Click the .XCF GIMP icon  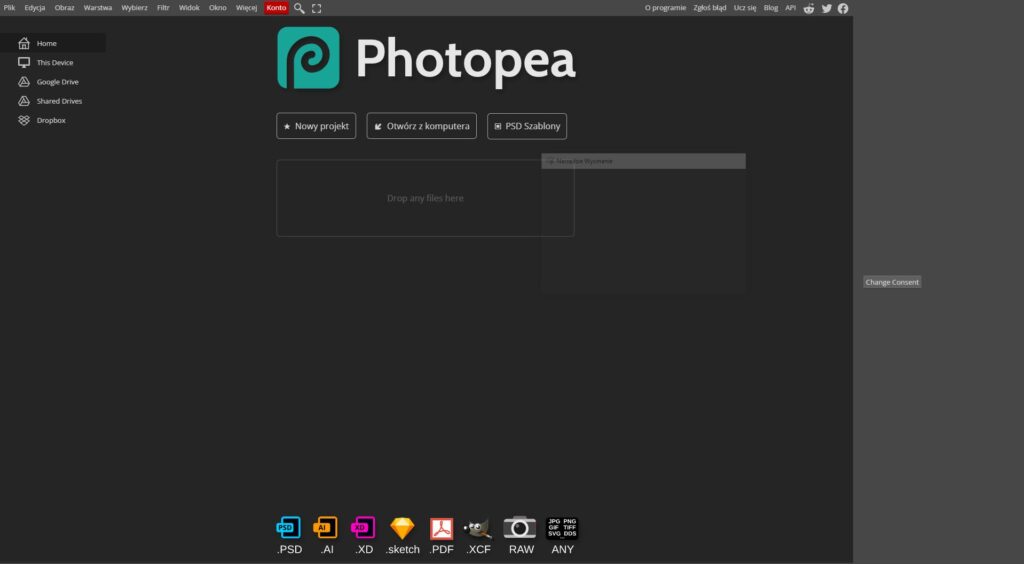tap(478, 528)
